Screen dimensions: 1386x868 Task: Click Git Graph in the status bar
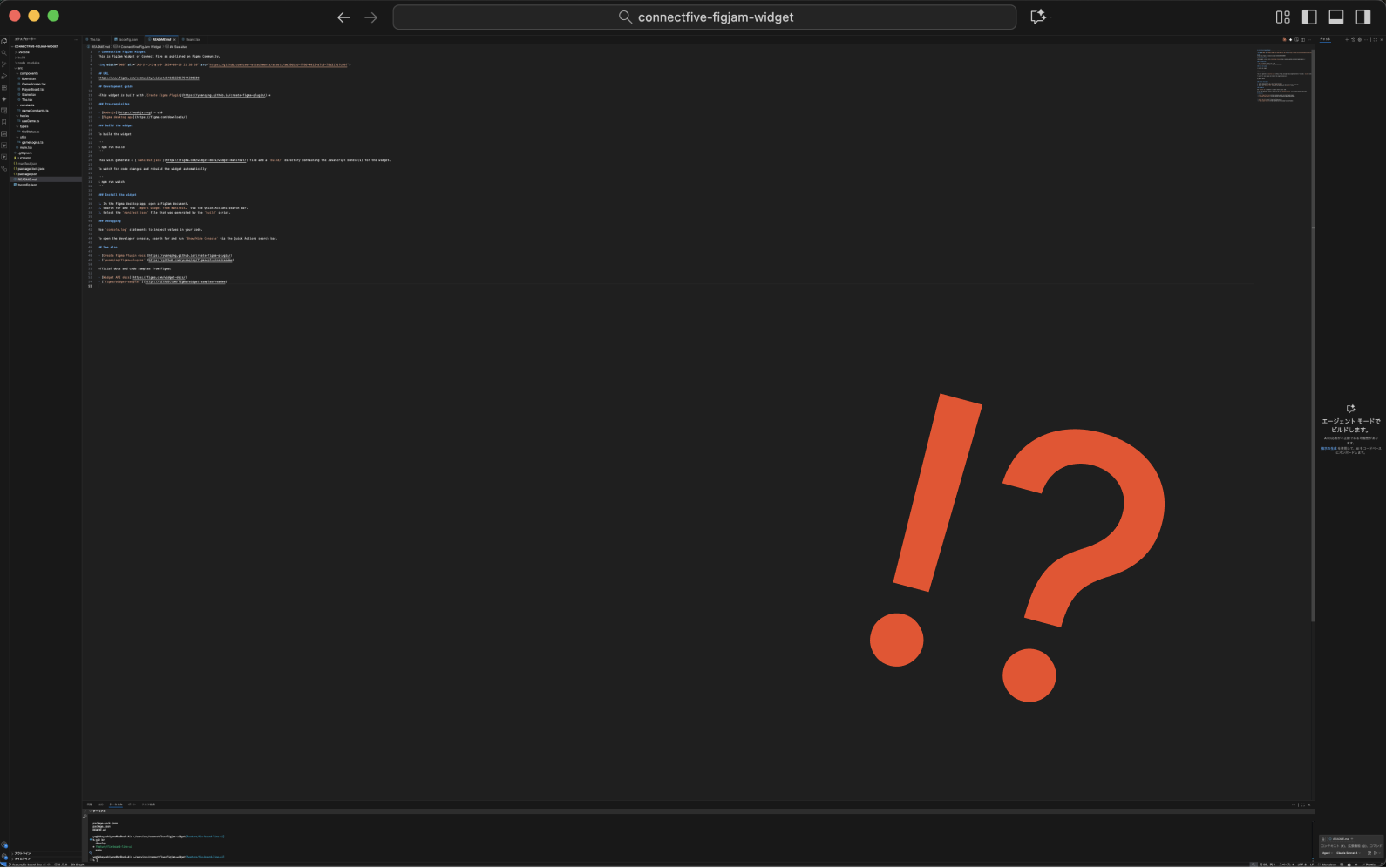pos(78,865)
